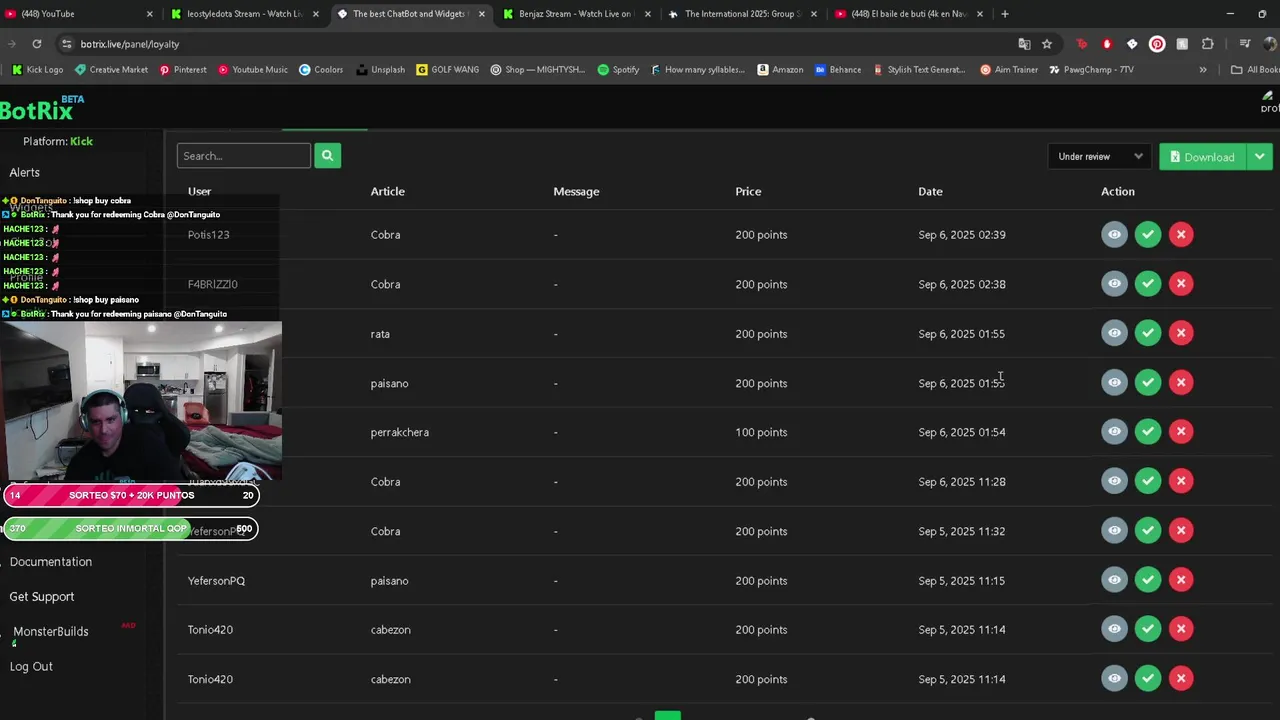Open a new browser tab
Image resolution: width=1280 pixels, height=720 pixels.
coord(1004,14)
